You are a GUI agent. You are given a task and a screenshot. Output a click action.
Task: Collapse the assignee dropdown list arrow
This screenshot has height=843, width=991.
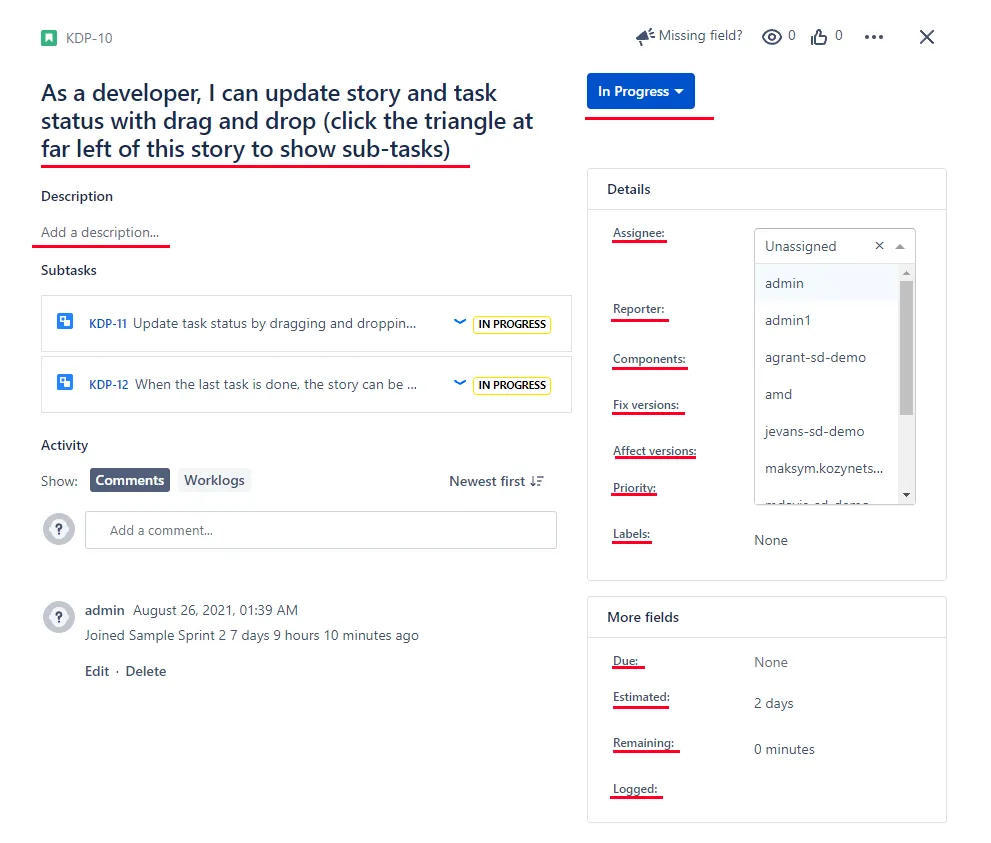900,246
